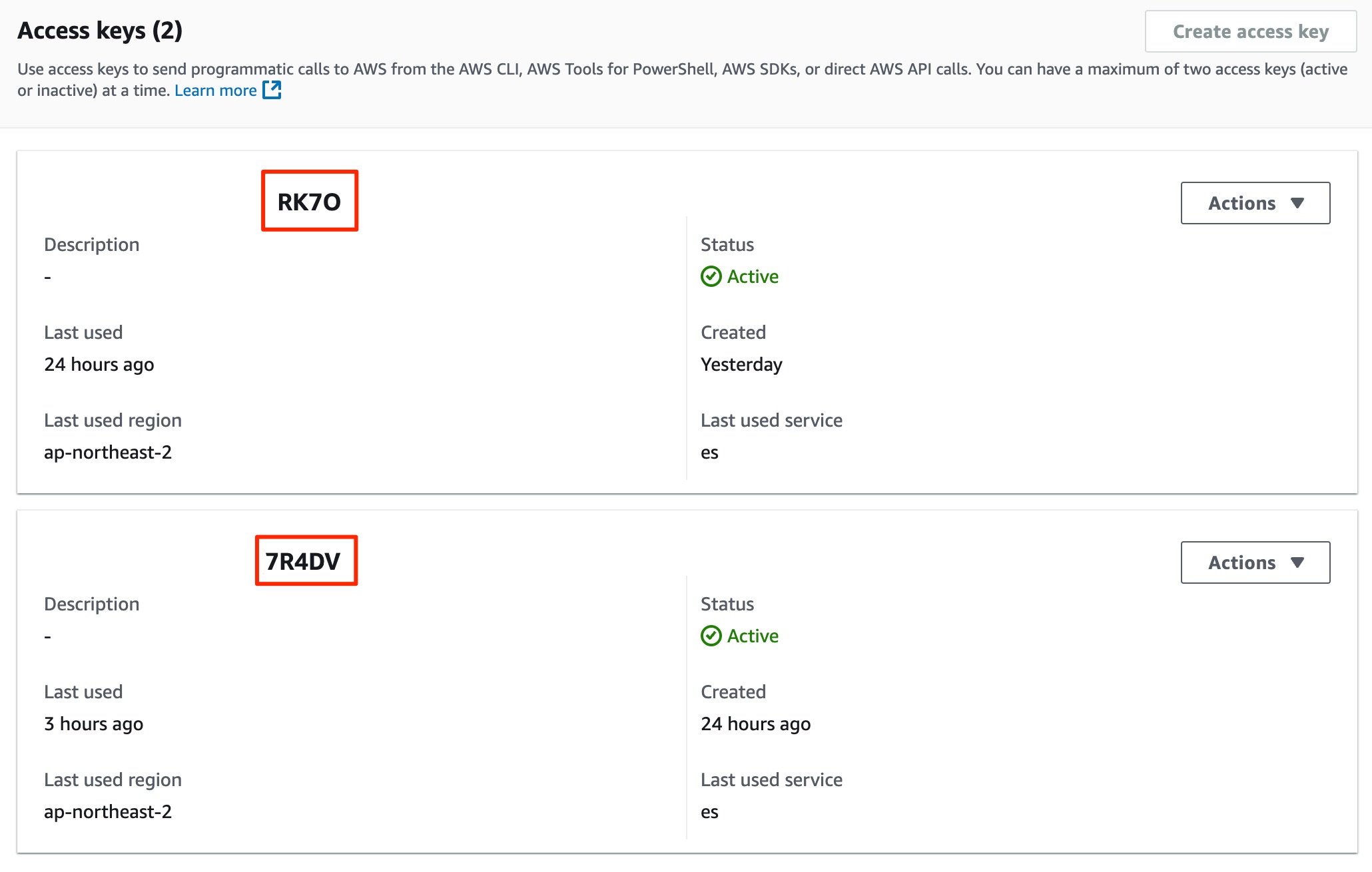Select the access key ID ending RK7O
1372x872 pixels.
click(309, 202)
